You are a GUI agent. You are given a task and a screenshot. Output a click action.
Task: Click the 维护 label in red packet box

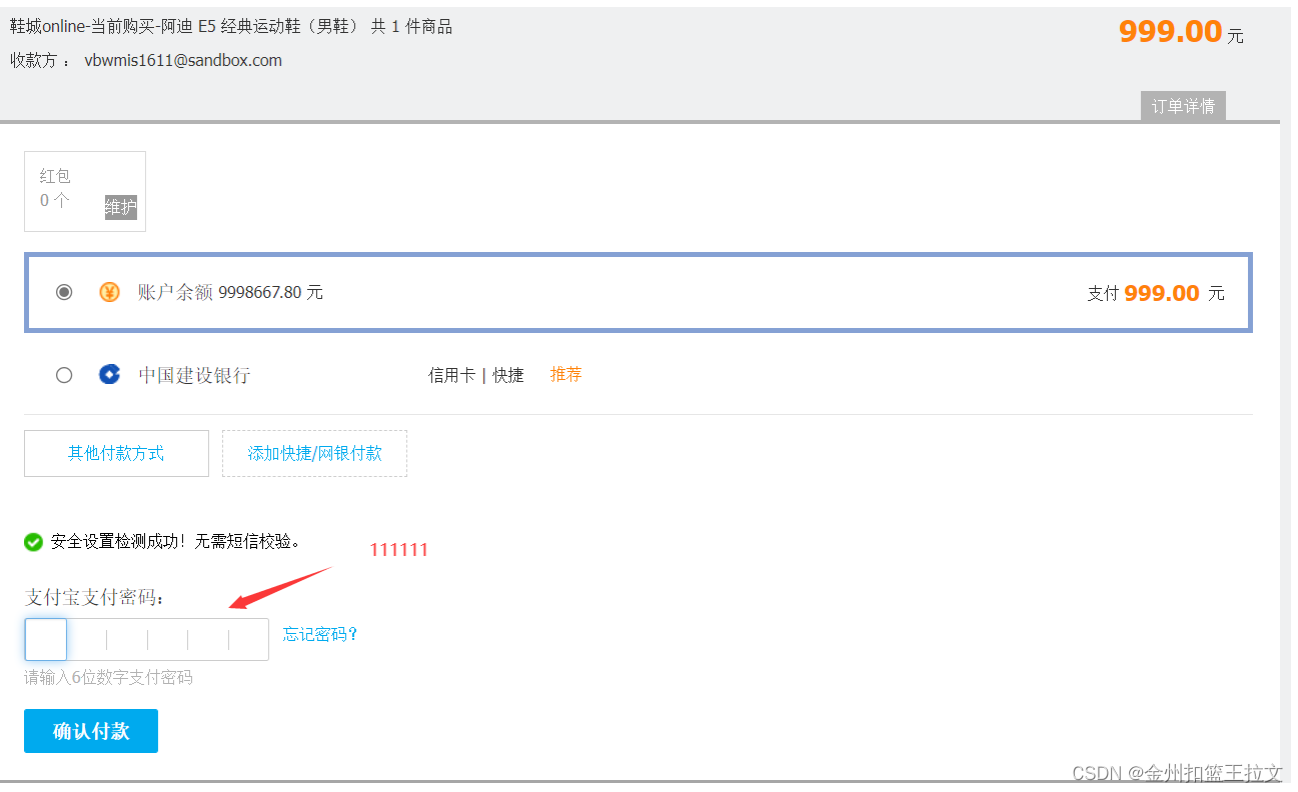coord(120,207)
